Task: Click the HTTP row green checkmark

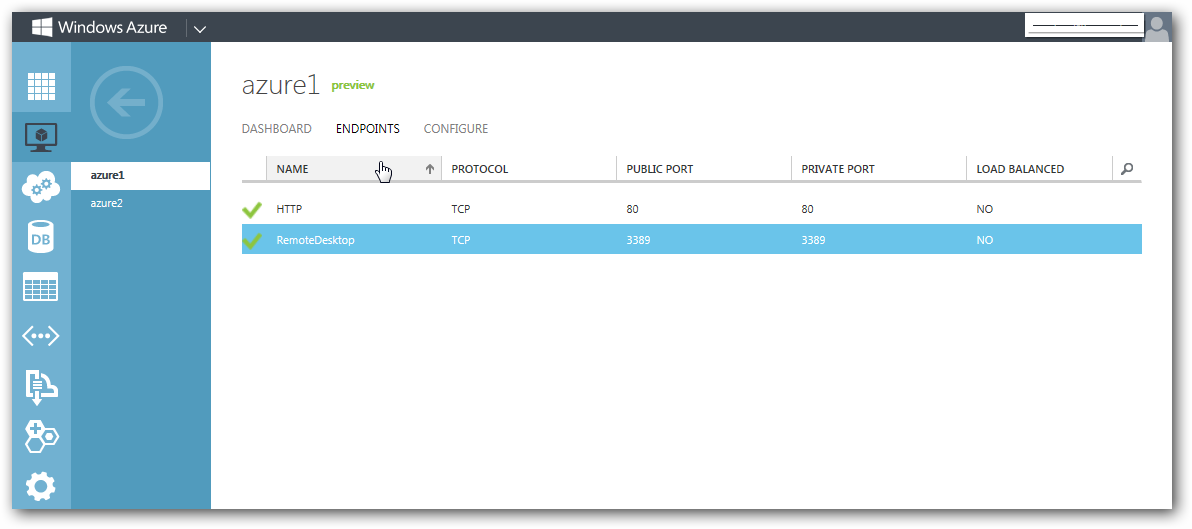Action: [x=252, y=209]
